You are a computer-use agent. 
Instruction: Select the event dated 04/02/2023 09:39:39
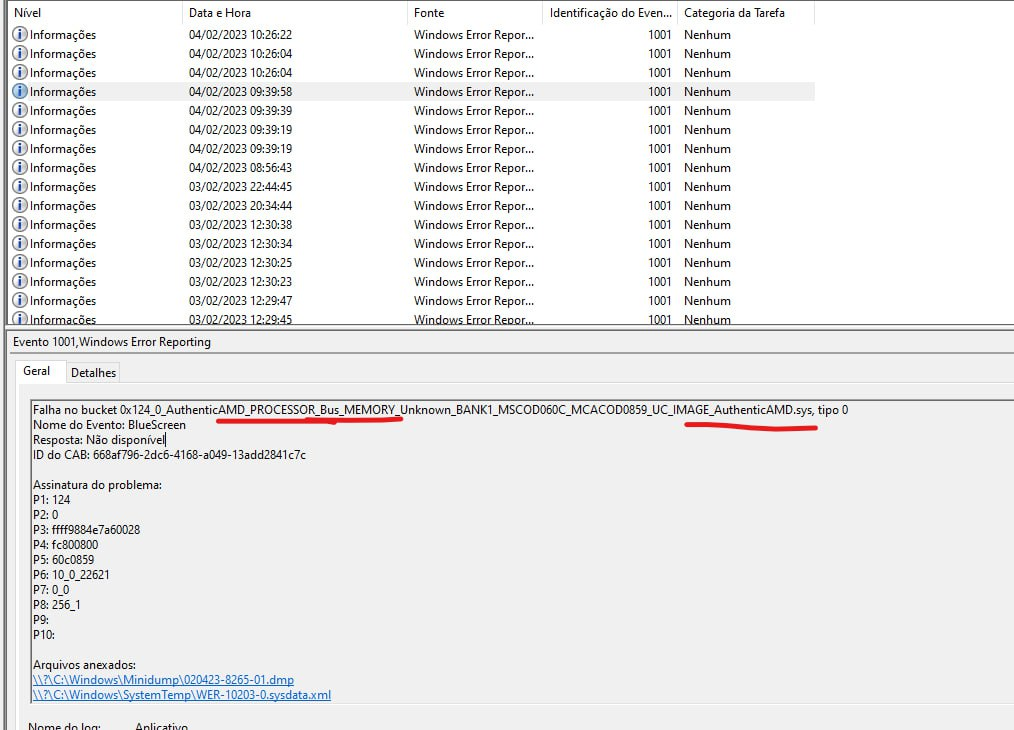click(412, 111)
